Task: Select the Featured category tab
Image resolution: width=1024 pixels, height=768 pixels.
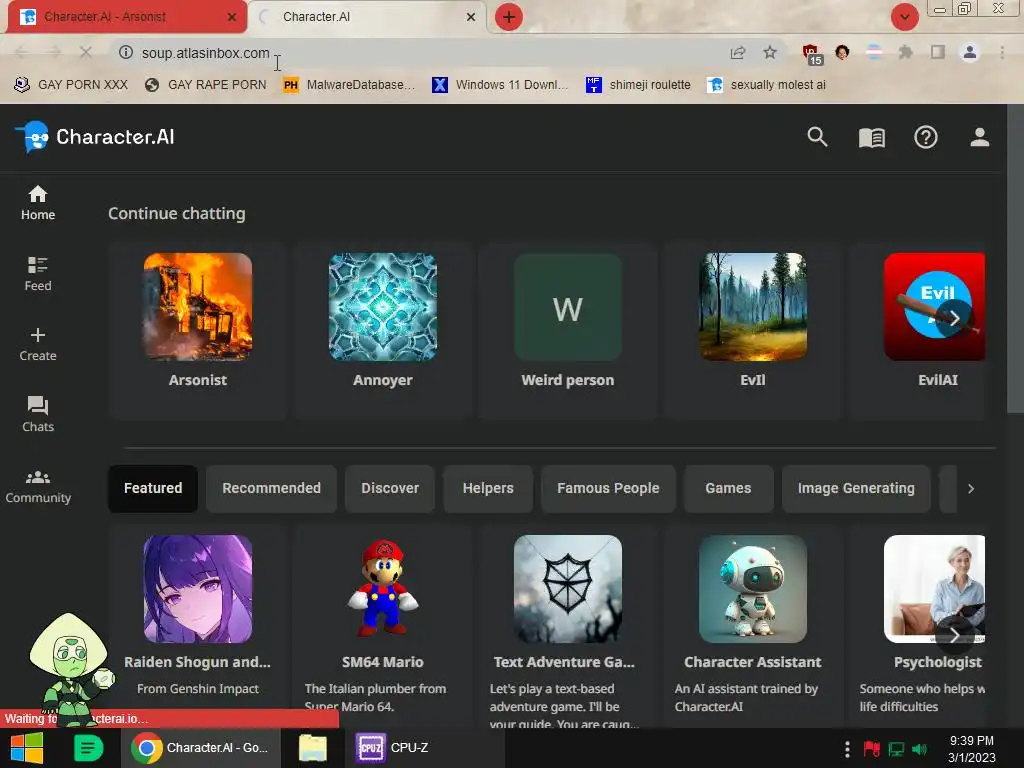Action: pos(153,488)
